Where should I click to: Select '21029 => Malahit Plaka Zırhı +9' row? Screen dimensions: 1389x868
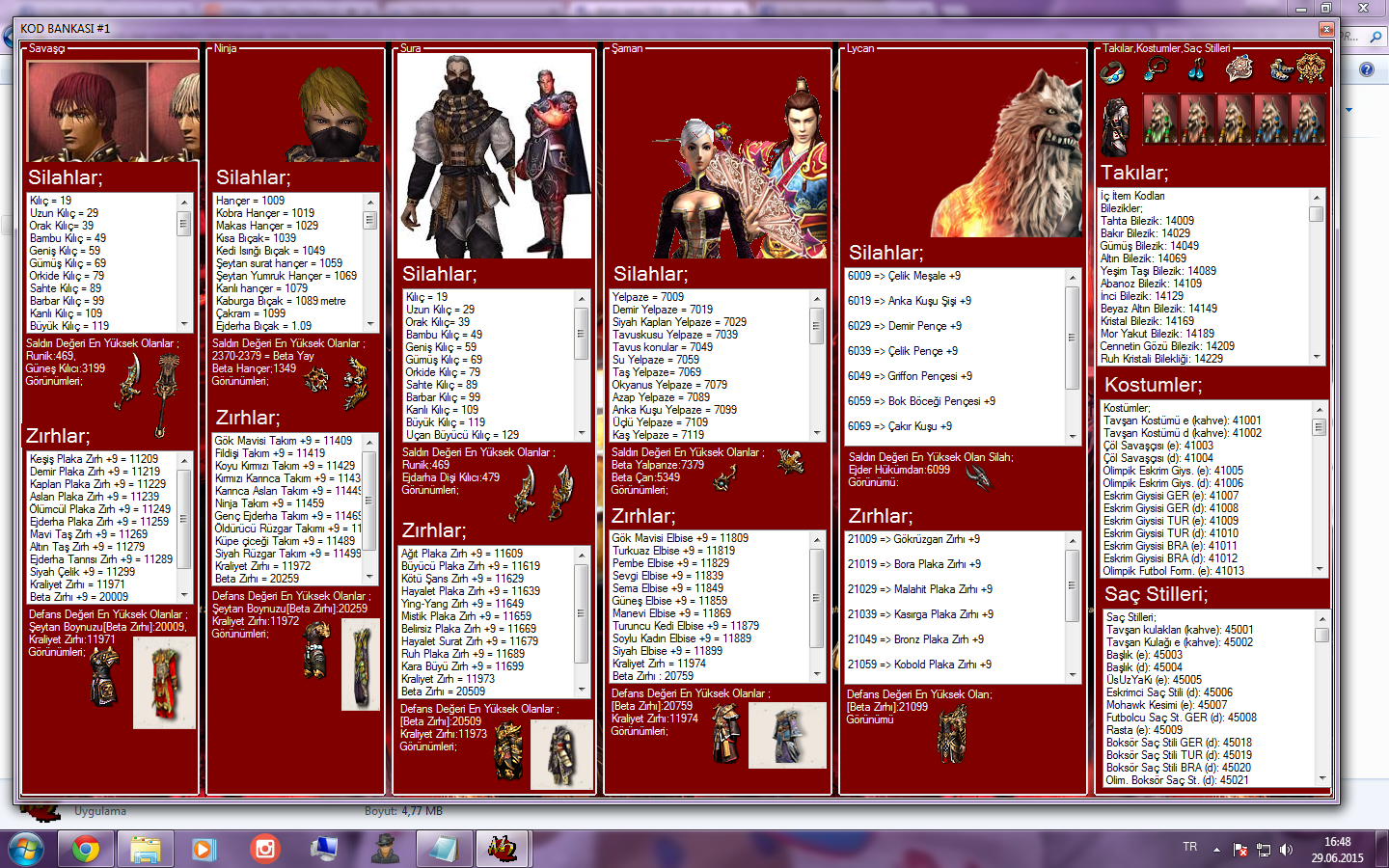(x=920, y=589)
